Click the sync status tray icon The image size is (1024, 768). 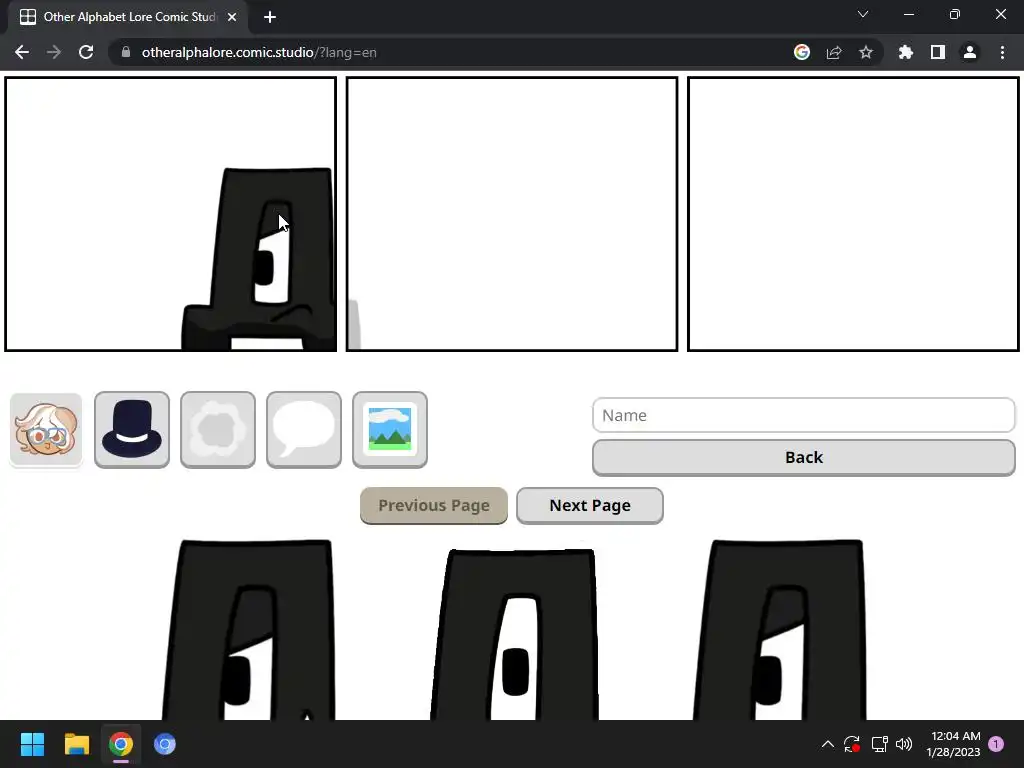tap(852, 744)
